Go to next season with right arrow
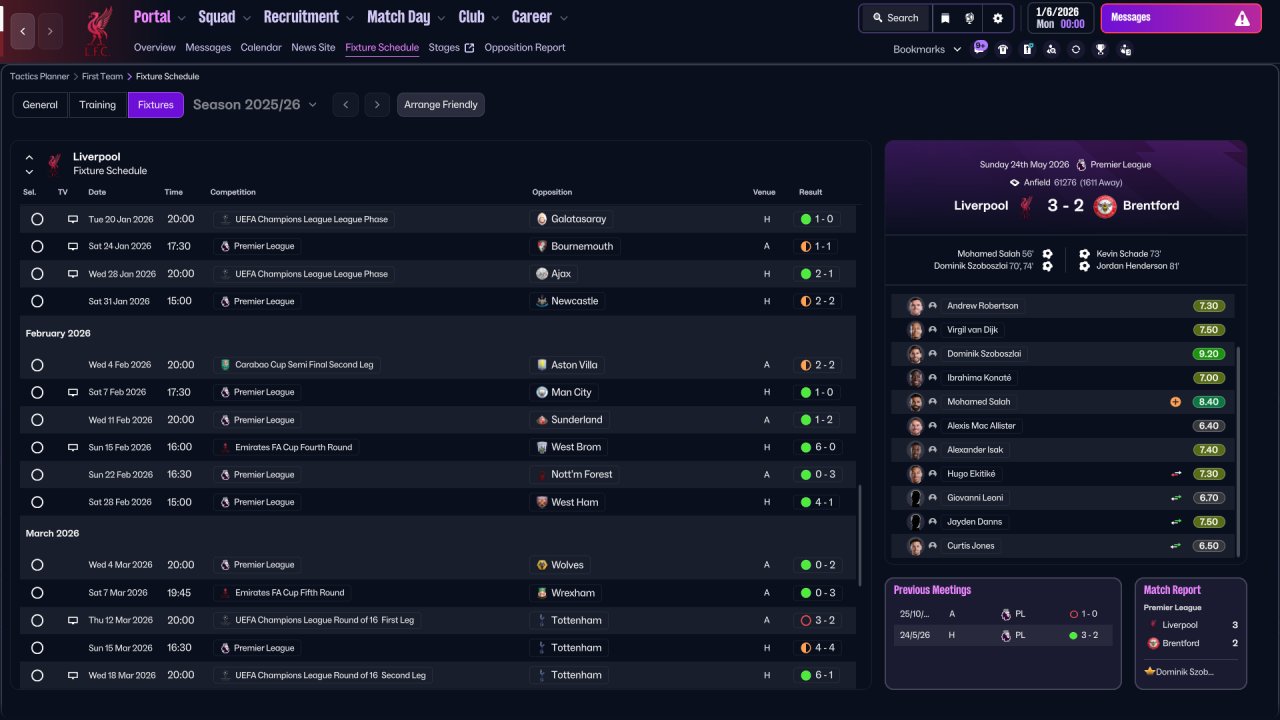Screen dimensions: 1280x720 pyautogui.click(x=376, y=105)
